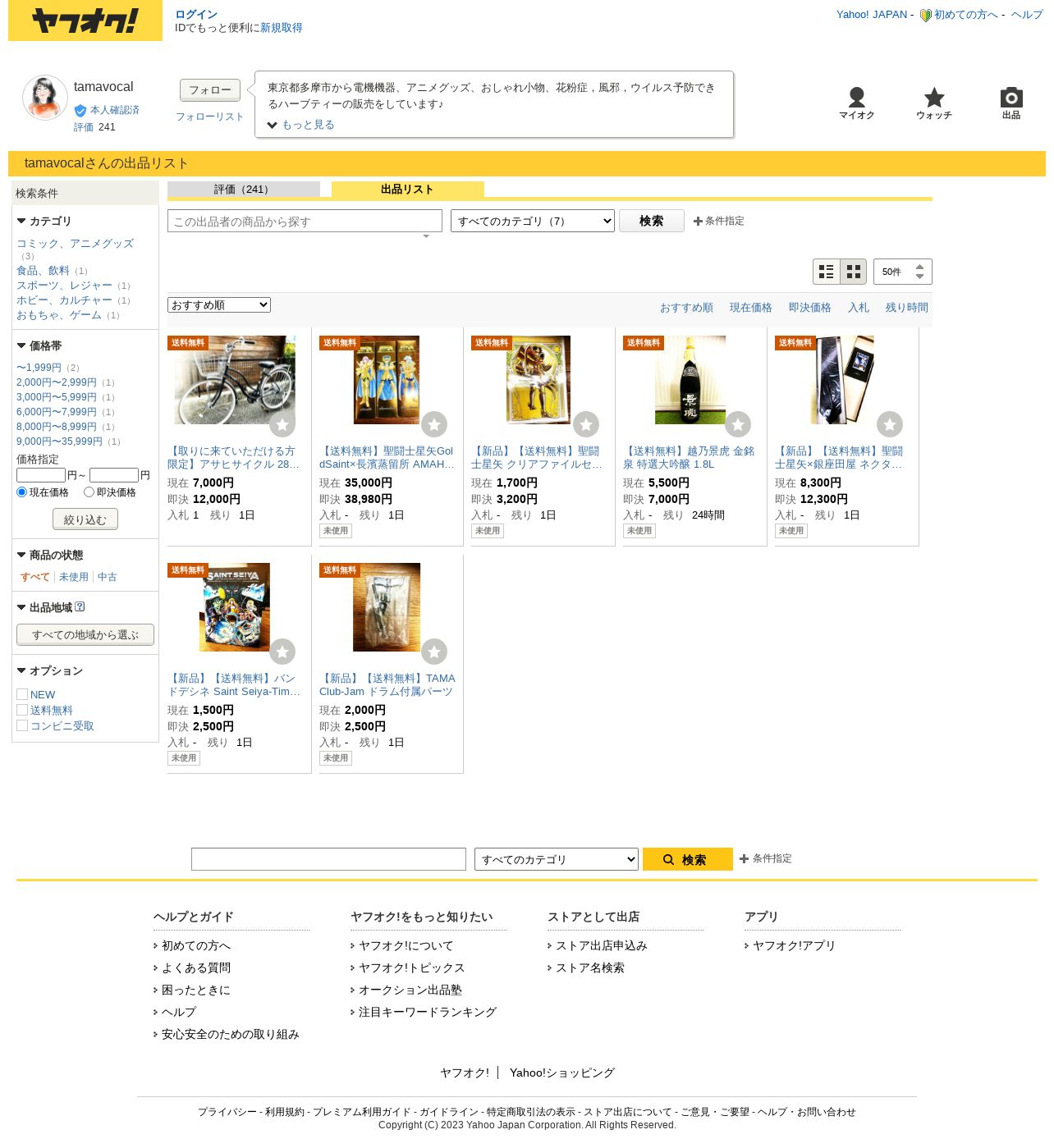This screenshot has width=1054, height=1148.
Task: Filter by 〜1,999円 price range
Action: coord(39,368)
